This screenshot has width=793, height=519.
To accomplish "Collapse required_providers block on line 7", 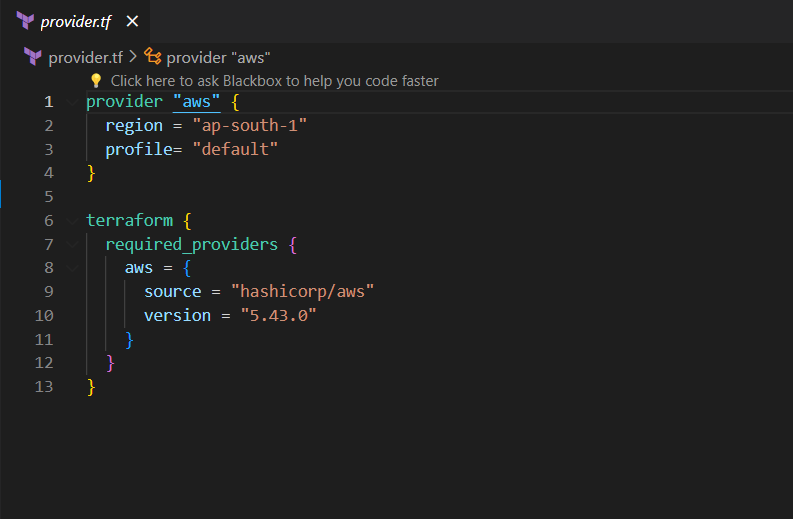I will 72,245.
